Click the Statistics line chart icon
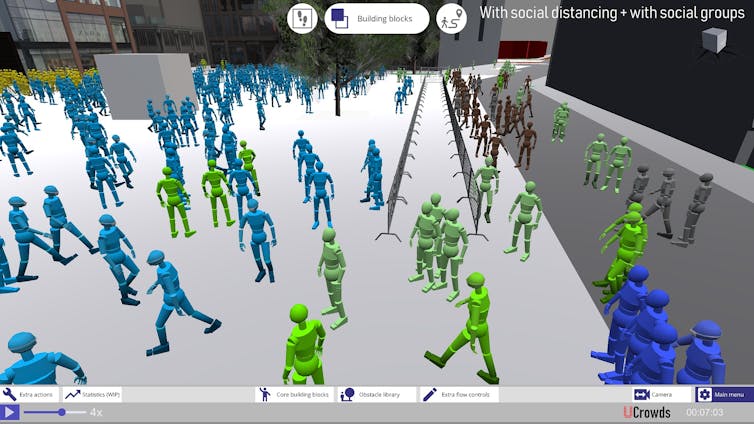The width and height of the screenshot is (754, 424). 72,395
